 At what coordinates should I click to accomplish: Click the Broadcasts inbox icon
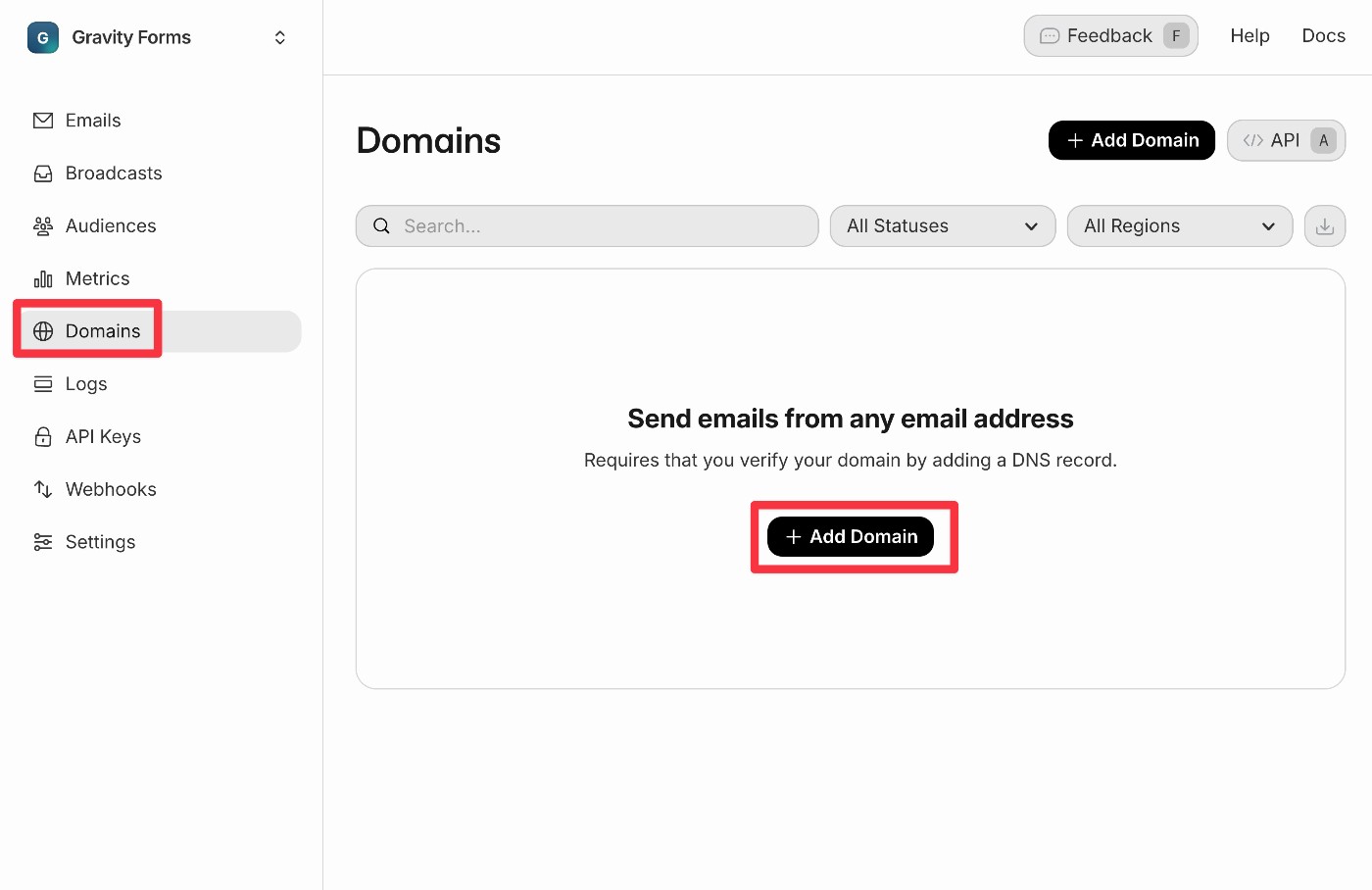pos(43,173)
